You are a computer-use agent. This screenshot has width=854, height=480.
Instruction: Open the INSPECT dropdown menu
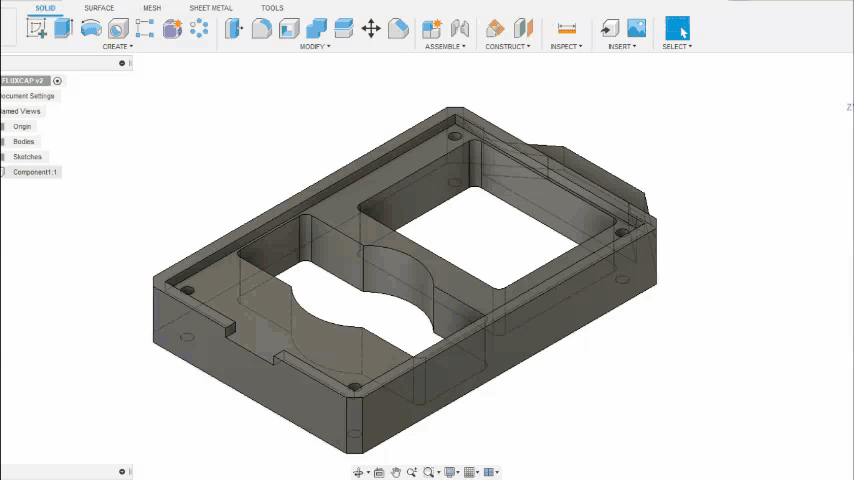pos(566,47)
